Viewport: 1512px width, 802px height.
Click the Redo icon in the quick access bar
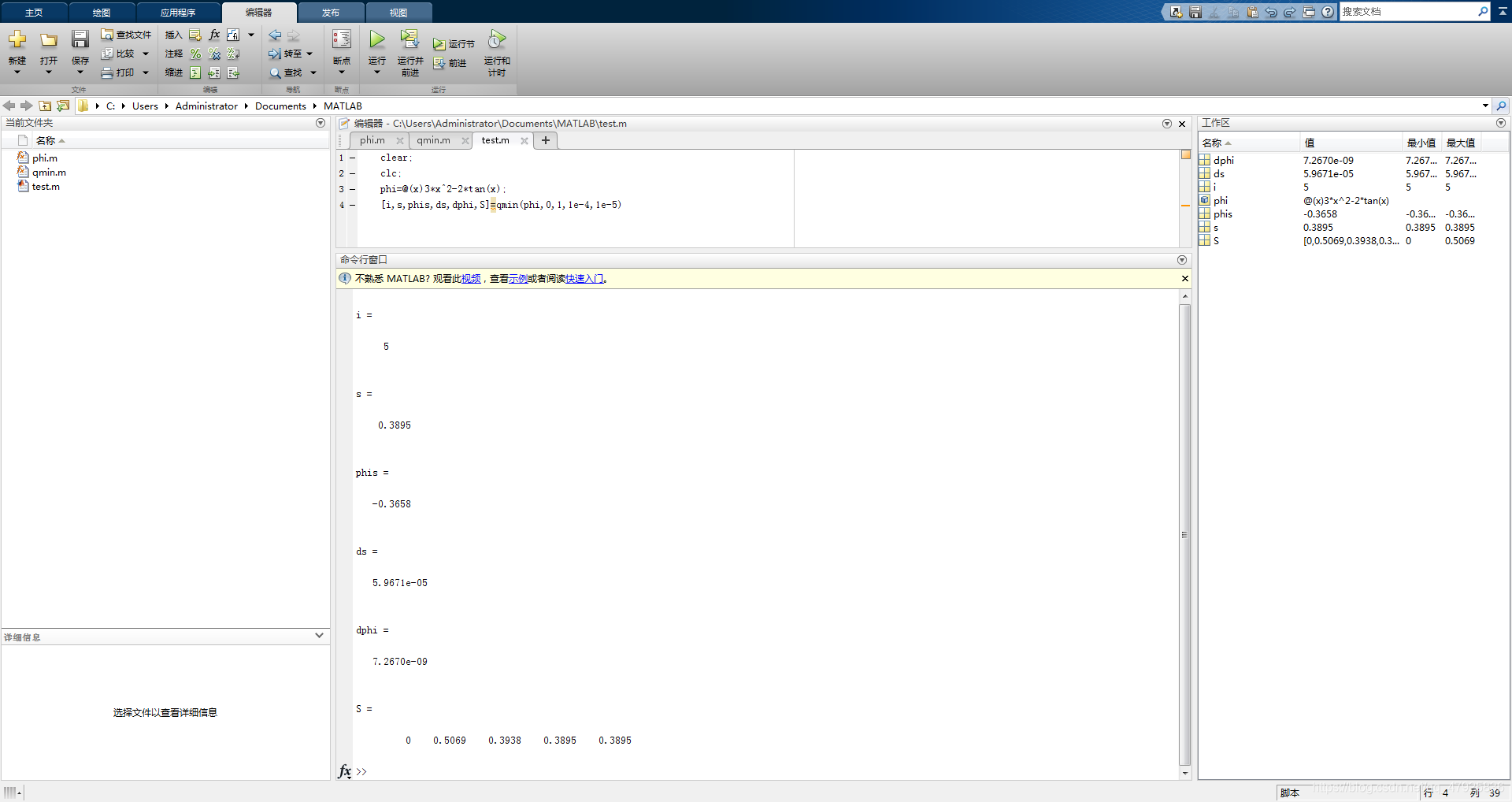pyautogui.click(x=1290, y=12)
